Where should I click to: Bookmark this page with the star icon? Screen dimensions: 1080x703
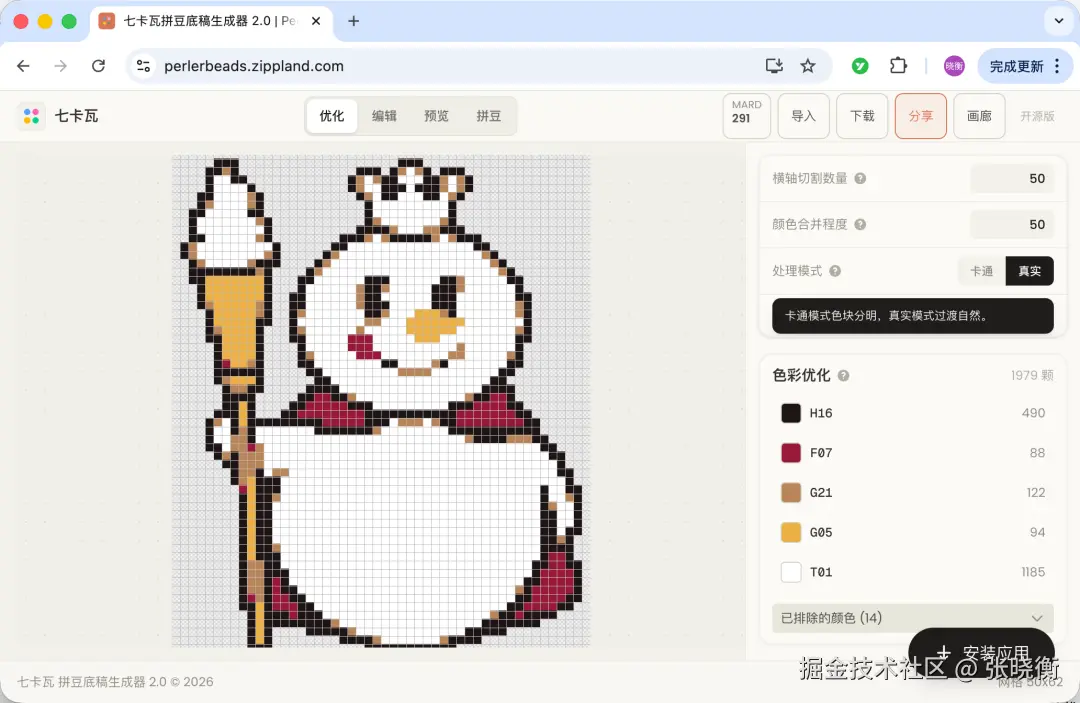[808, 66]
